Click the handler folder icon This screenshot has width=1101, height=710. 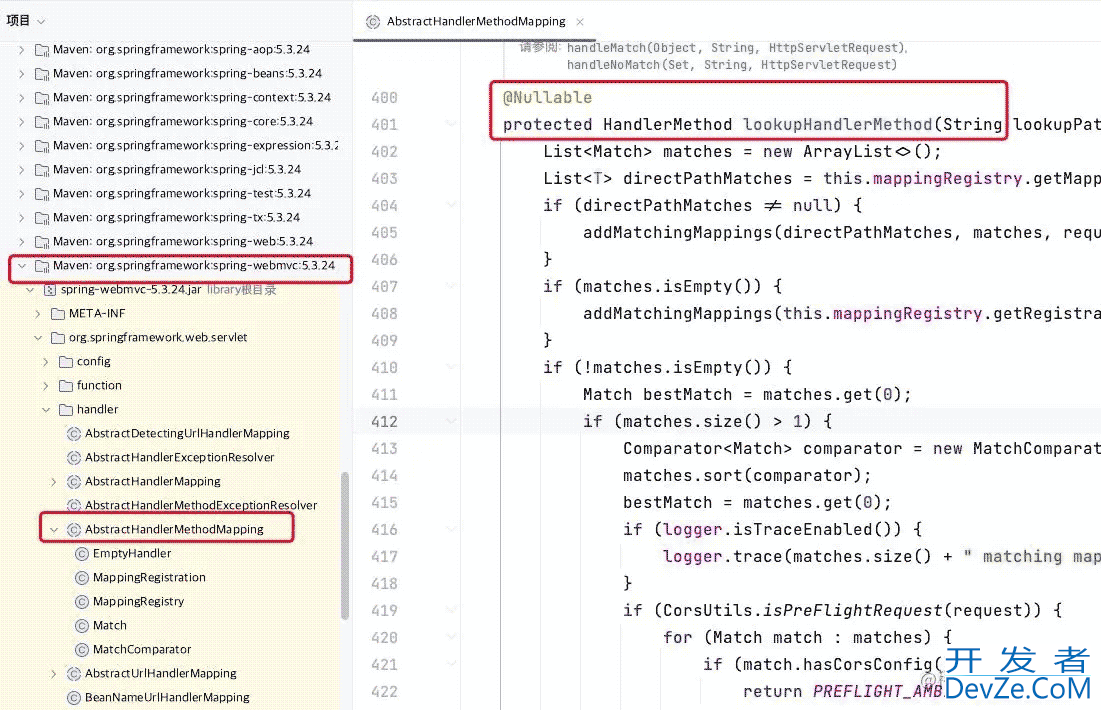66,409
